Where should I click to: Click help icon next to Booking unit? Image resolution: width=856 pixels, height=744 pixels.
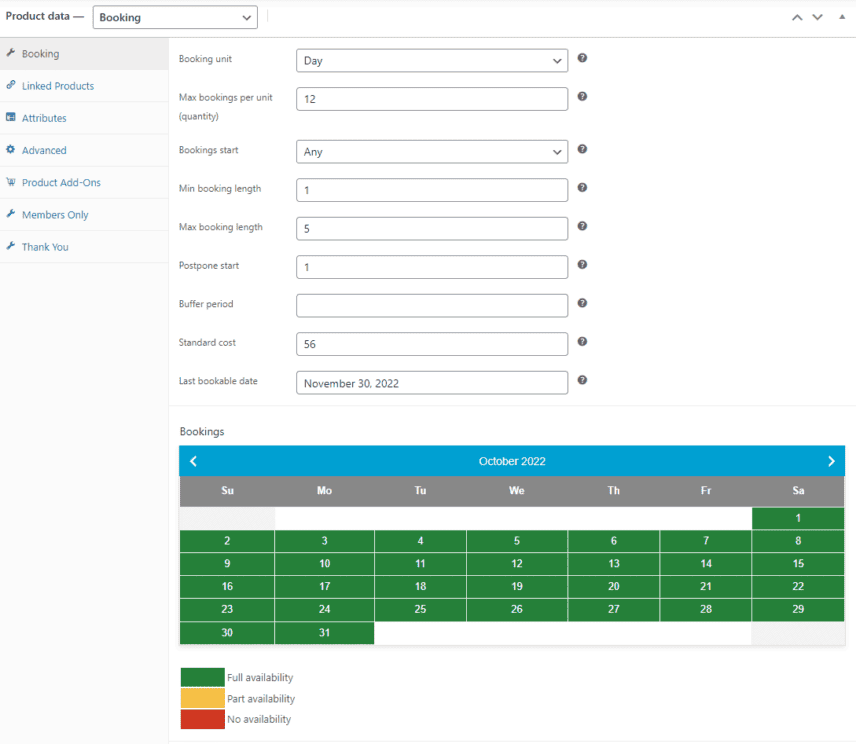[582, 58]
